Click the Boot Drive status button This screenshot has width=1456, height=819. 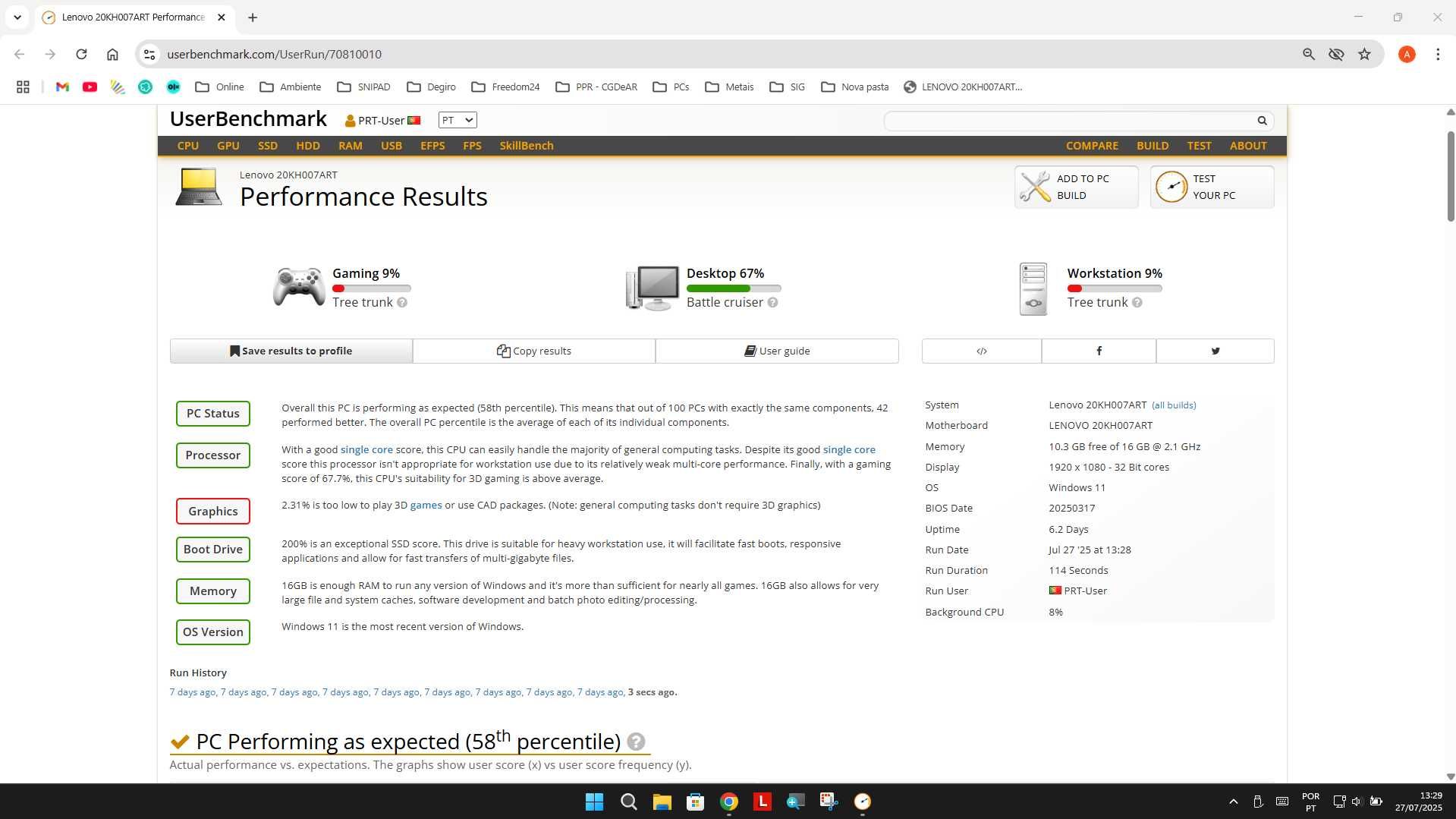click(212, 549)
